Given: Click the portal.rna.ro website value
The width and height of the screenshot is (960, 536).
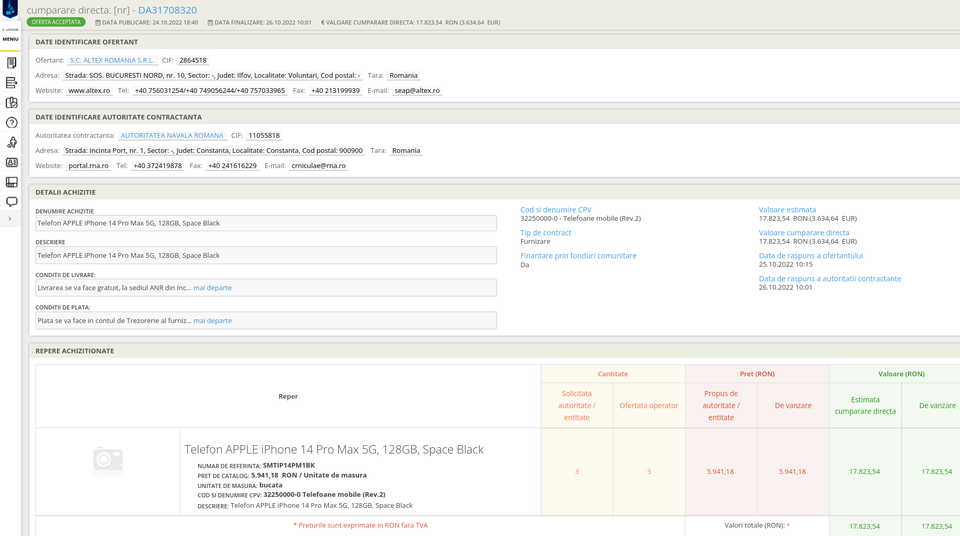Looking at the screenshot, I should 88,166.
